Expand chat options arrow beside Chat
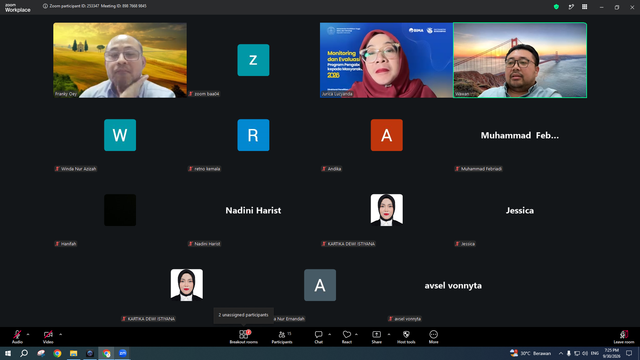Screen dimensions: 640x360 [329, 334]
